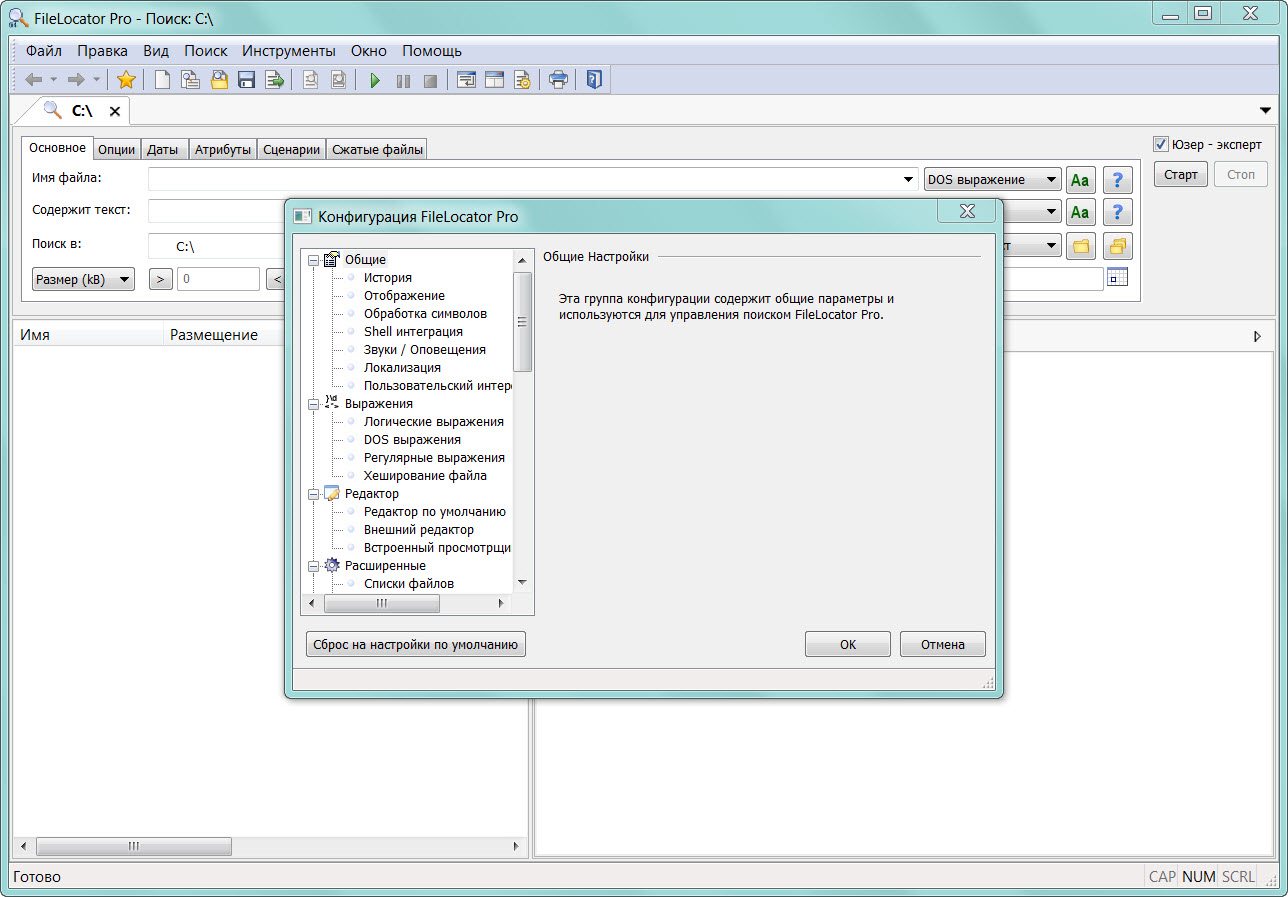Click the Forward navigation arrow in the toolbar
The width and height of the screenshot is (1288, 897).
tap(75, 80)
